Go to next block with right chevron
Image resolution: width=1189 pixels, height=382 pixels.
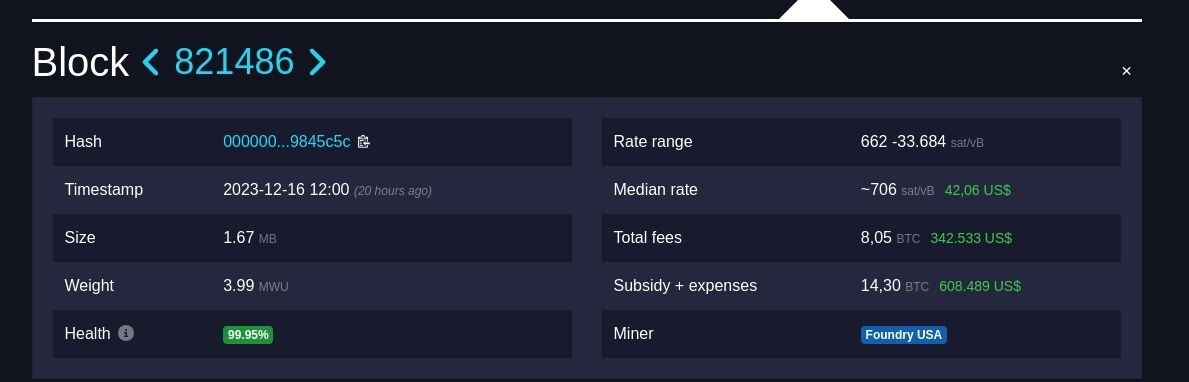(x=317, y=61)
